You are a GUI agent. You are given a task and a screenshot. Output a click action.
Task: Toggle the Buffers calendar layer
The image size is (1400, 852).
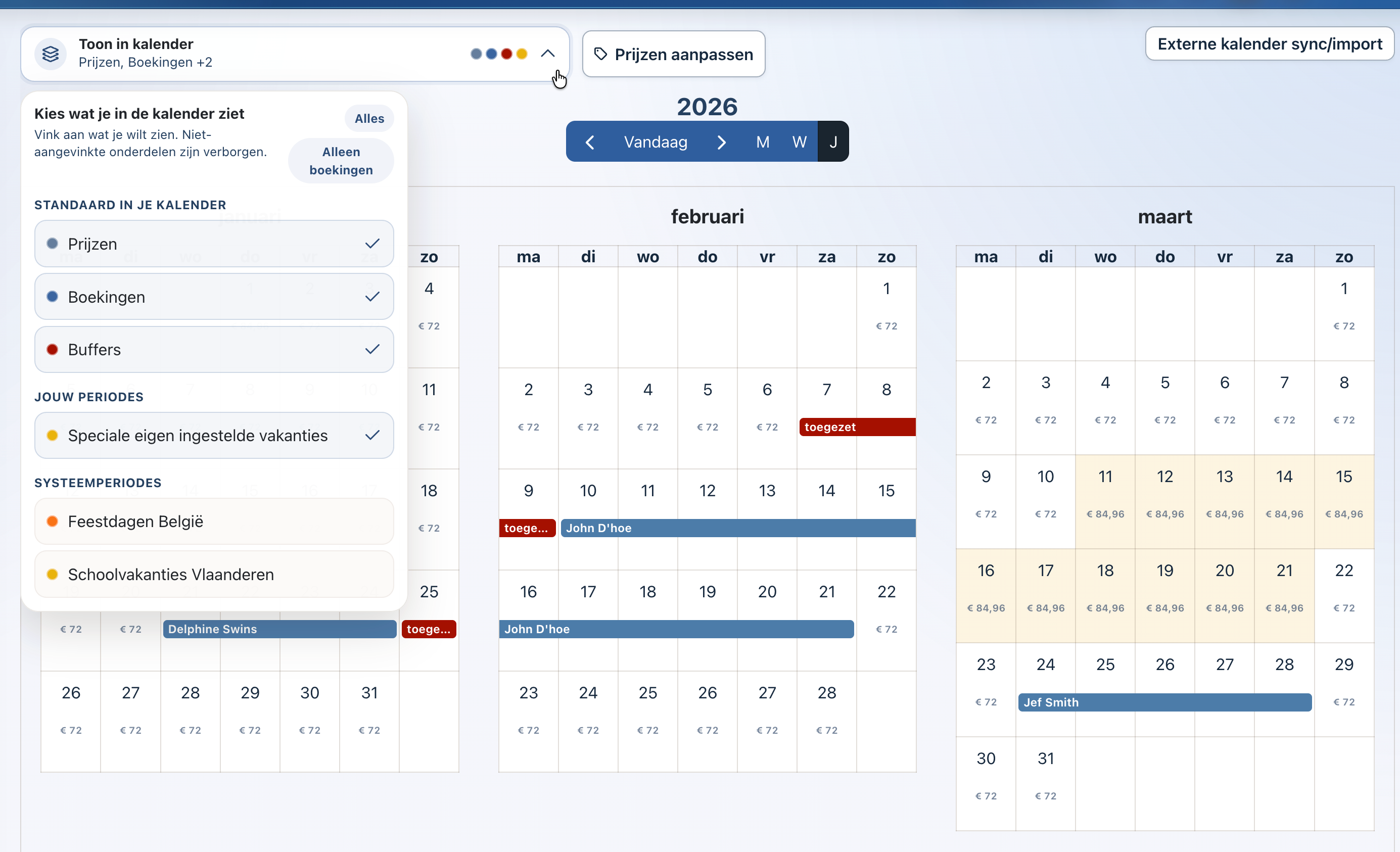tap(214, 349)
